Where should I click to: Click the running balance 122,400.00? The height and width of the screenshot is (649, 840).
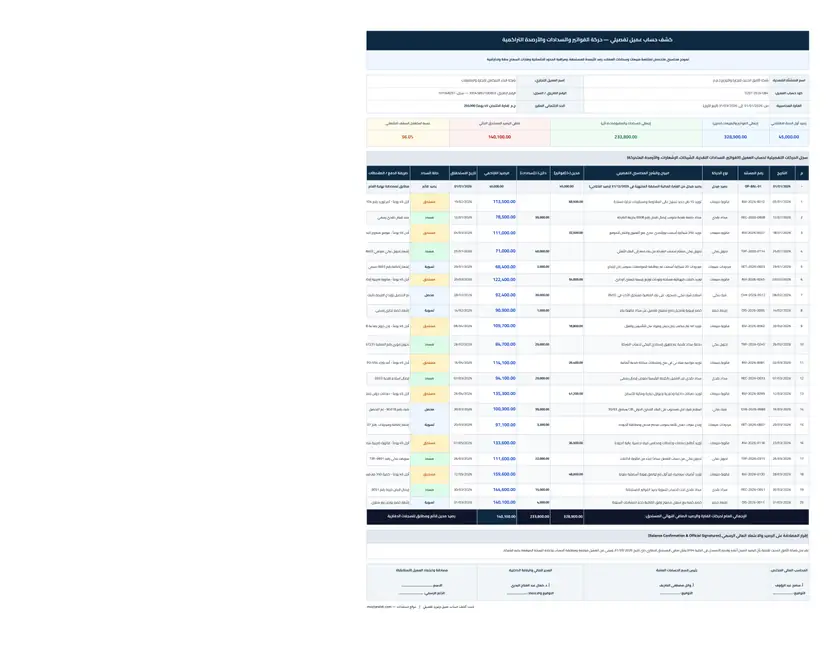click(504, 280)
